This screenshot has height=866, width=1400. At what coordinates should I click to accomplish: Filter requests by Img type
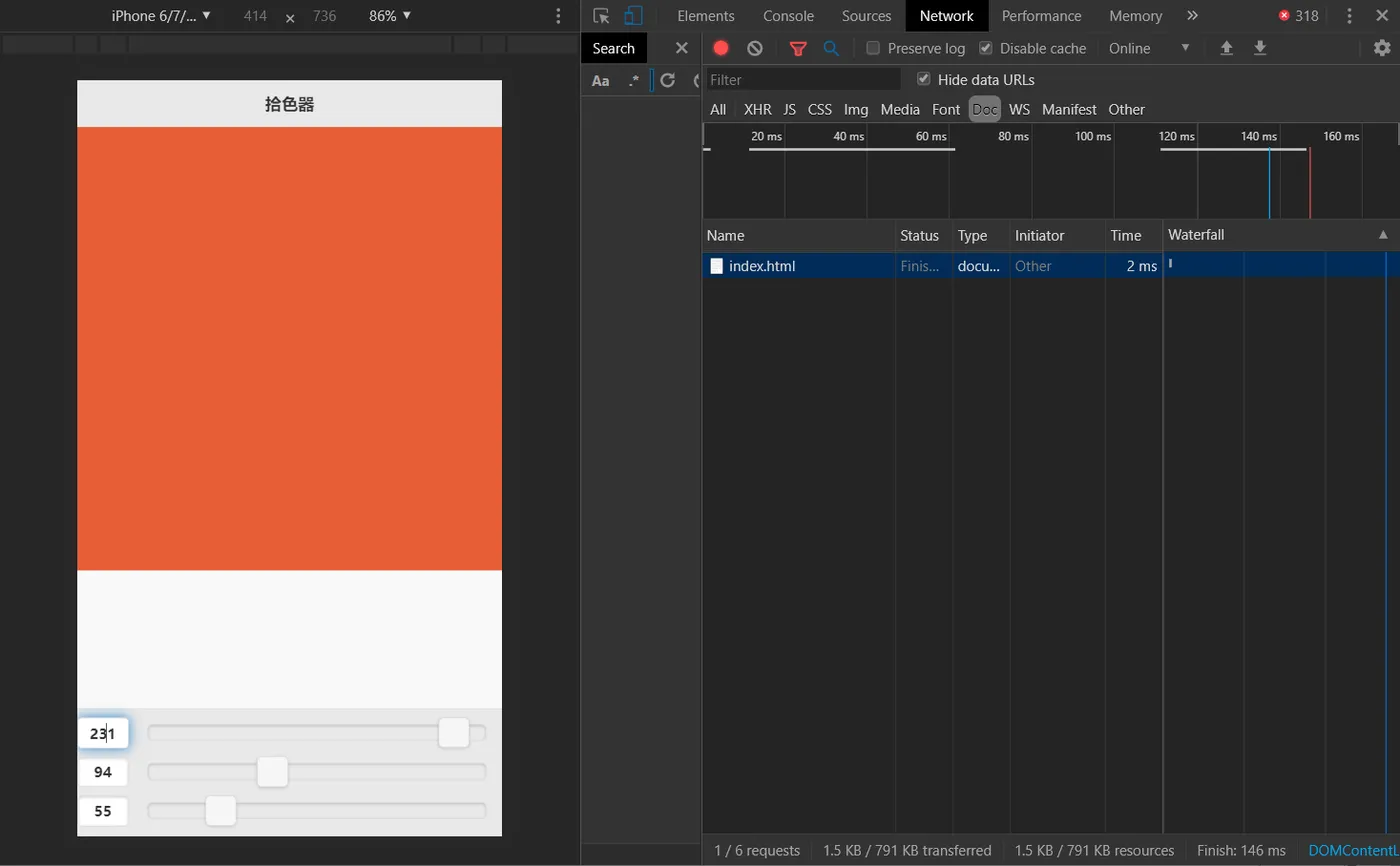(x=856, y=109)
